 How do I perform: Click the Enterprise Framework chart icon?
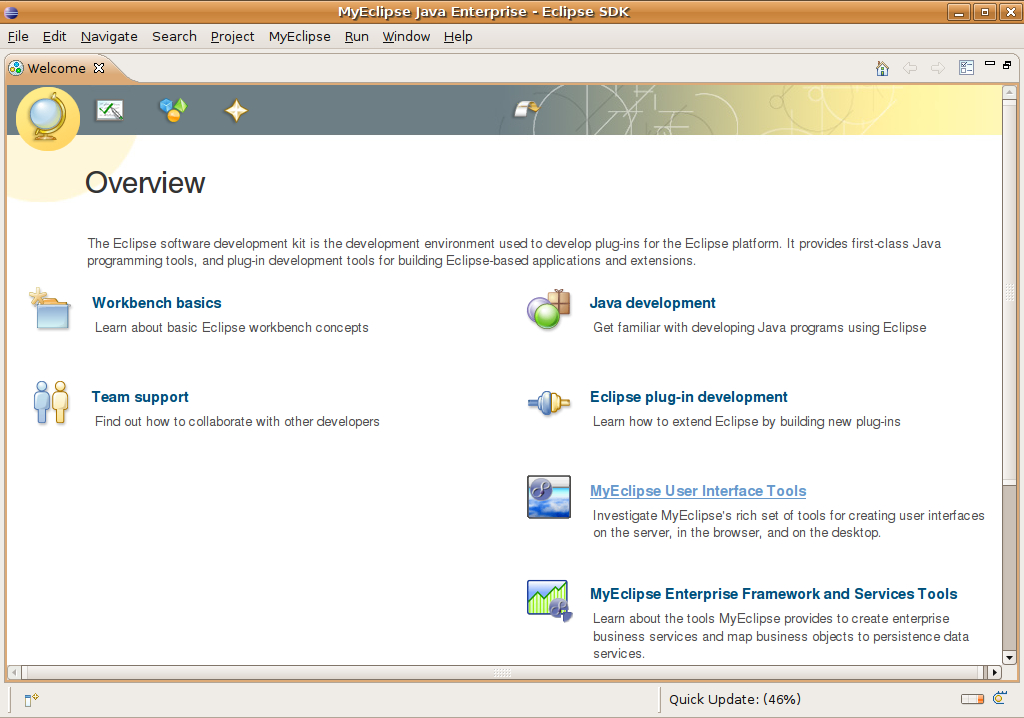coord(549,600)
